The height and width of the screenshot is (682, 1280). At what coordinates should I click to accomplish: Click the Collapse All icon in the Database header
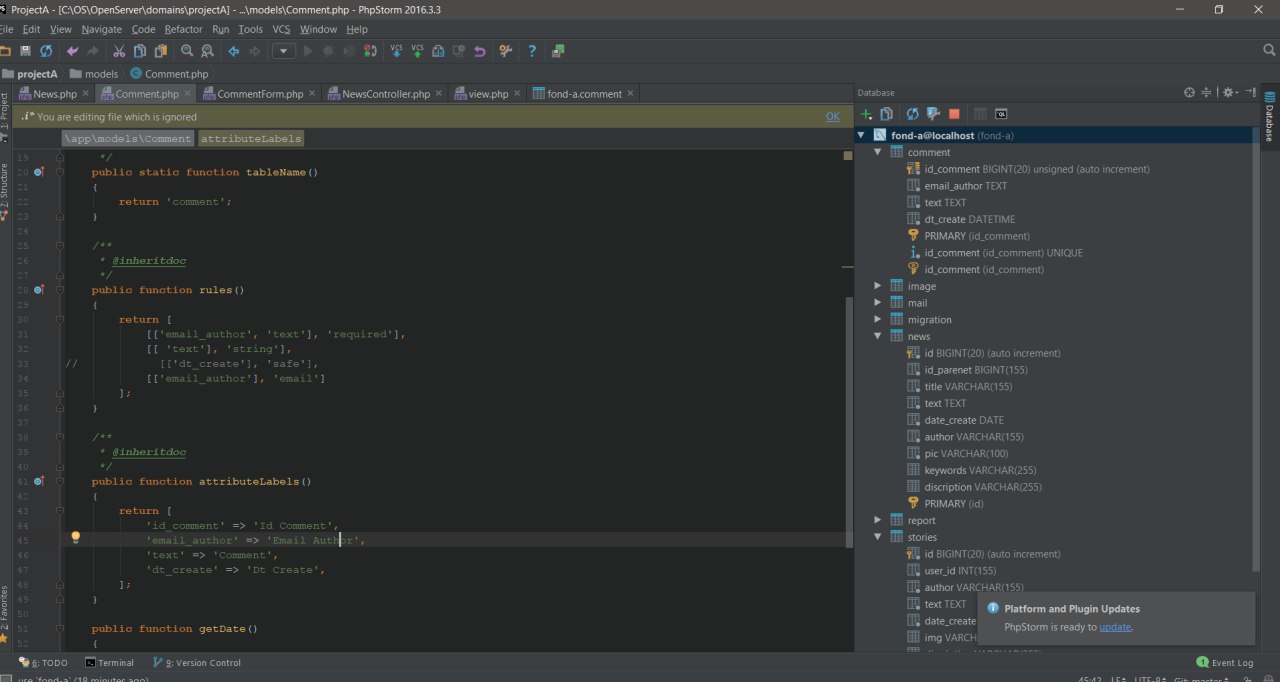tap(1206, 92)
